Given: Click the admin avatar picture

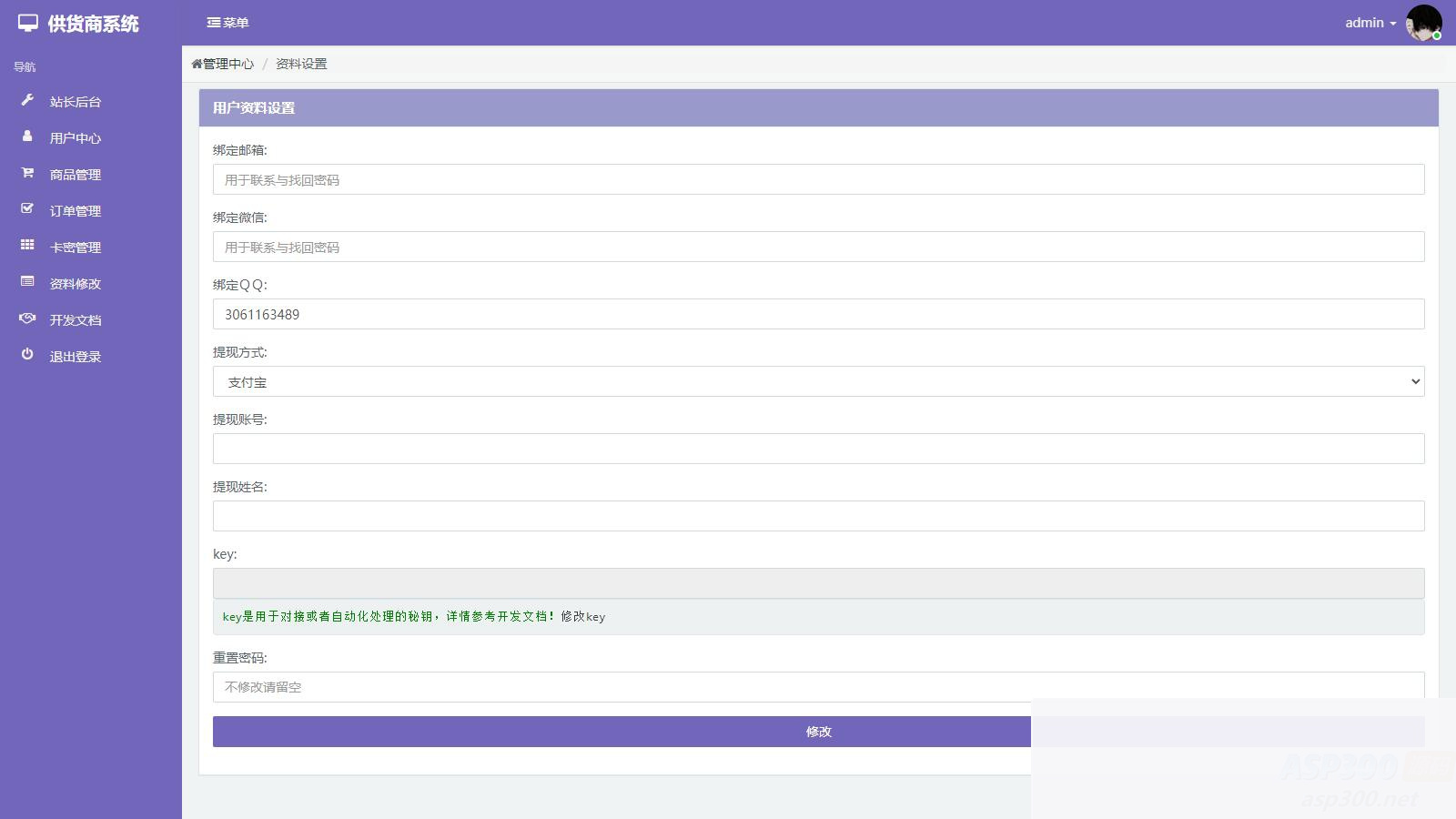Looking at the screenshot, I should 1423,23.
